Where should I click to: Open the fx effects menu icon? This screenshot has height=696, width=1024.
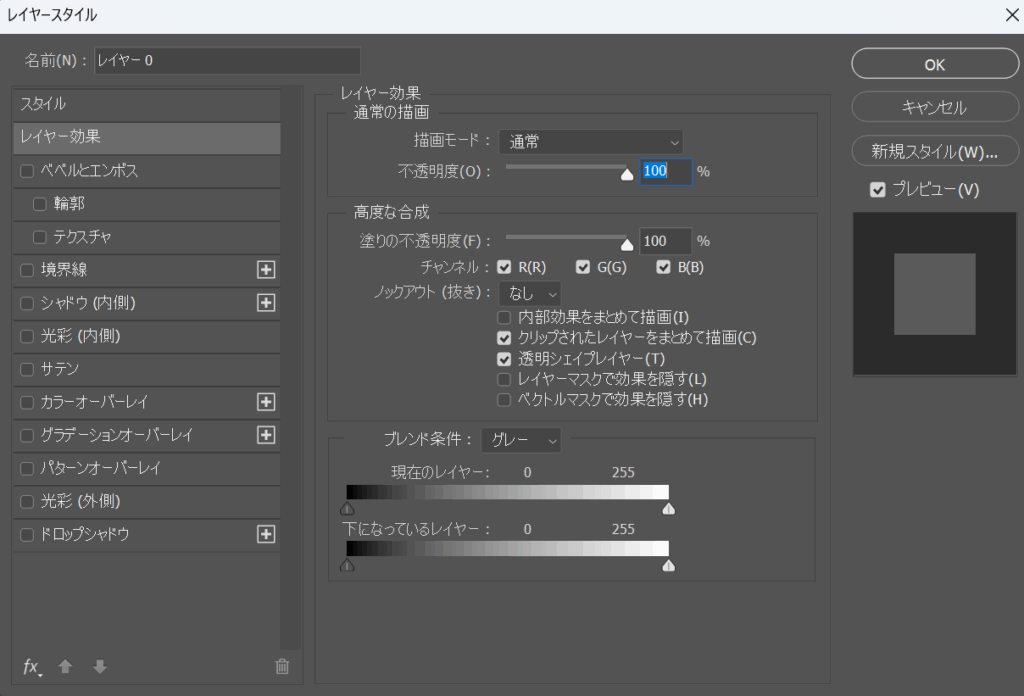click(x=32, y=667)
